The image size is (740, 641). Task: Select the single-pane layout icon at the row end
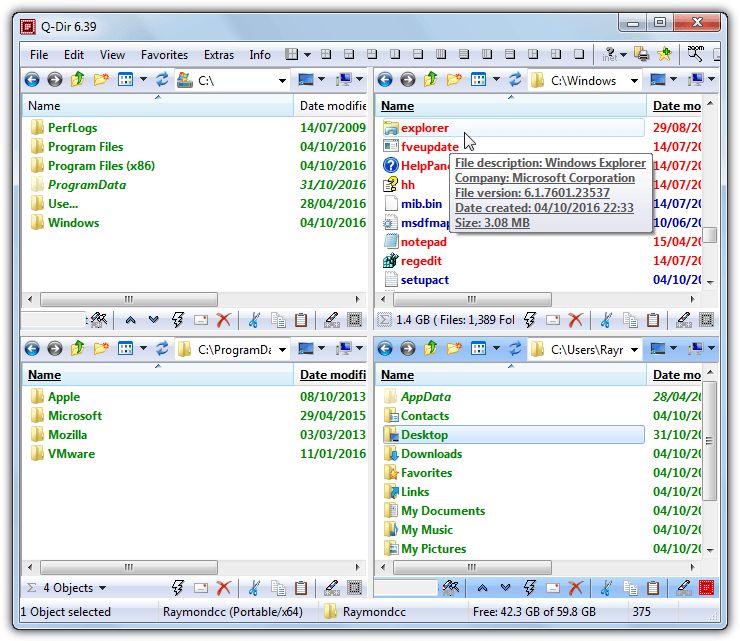click(579, 54)
